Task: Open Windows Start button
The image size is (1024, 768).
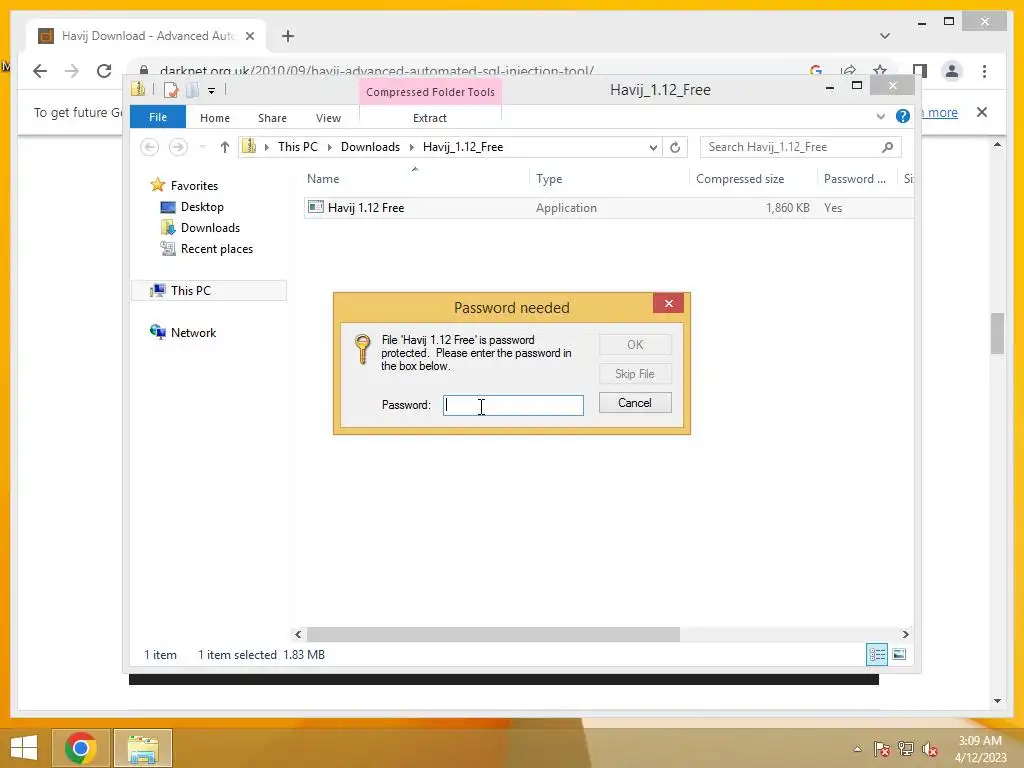Action: point(24,748)
